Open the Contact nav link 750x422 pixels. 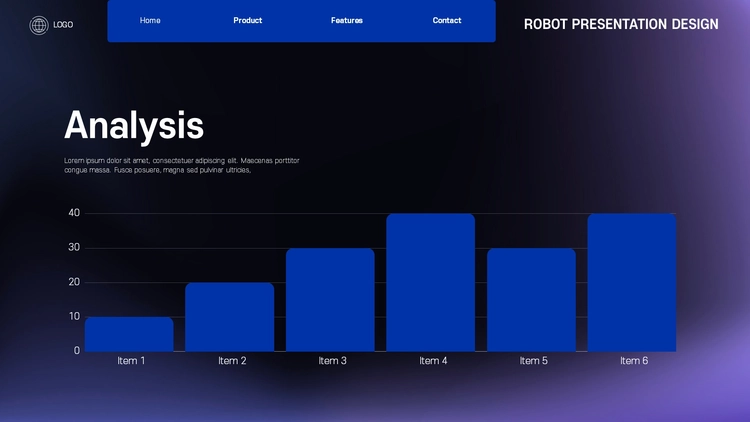pyautogui.click(x=447, y=21)
